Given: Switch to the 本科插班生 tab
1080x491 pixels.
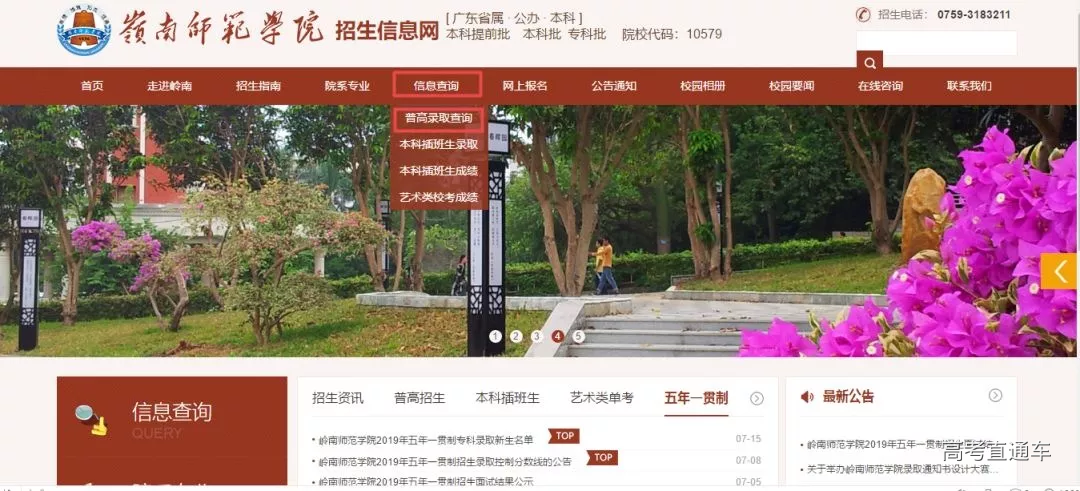Looking at the screenshot, I should point(508,398).
